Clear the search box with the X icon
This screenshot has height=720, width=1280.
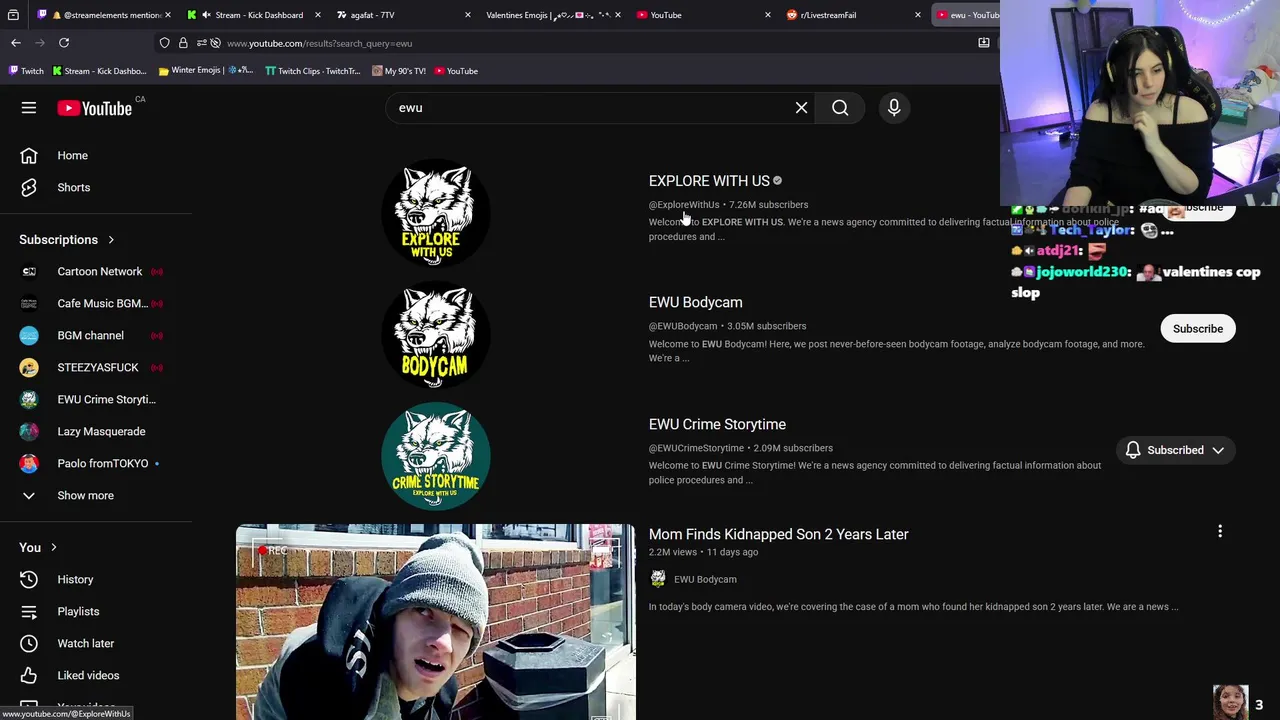pyautogui.click(x=801, y=108)
